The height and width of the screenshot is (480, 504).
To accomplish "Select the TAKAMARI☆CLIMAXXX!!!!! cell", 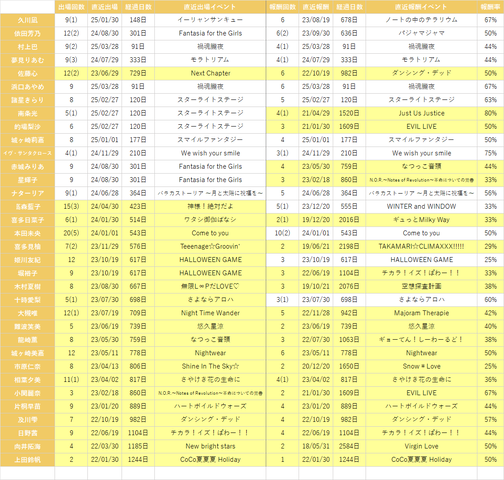I will (x=421, y=247).
